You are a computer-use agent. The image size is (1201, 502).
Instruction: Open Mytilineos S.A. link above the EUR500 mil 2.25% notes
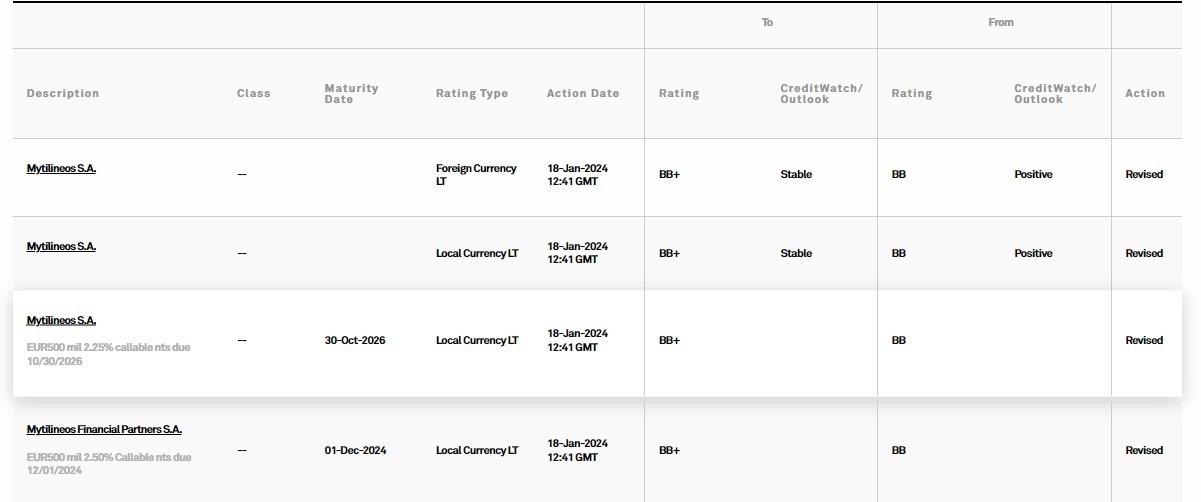(x=61, y=320)
